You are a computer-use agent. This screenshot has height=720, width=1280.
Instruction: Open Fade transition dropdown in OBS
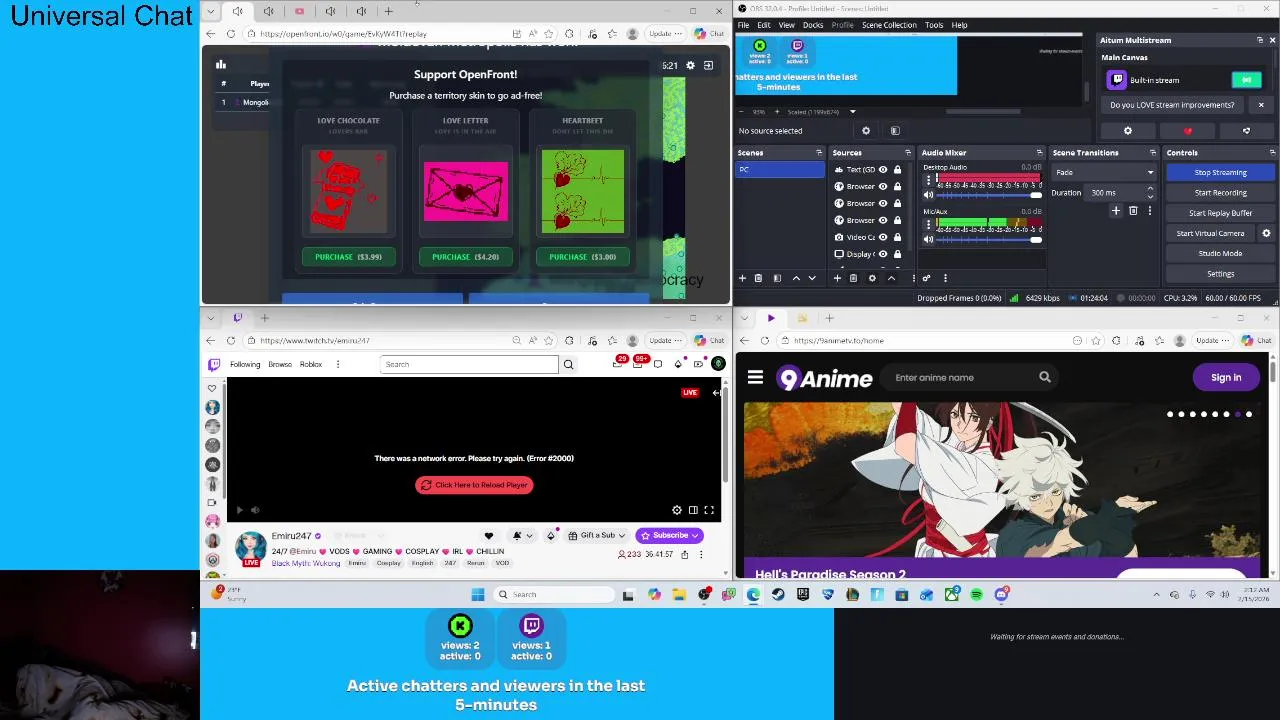1104,172
